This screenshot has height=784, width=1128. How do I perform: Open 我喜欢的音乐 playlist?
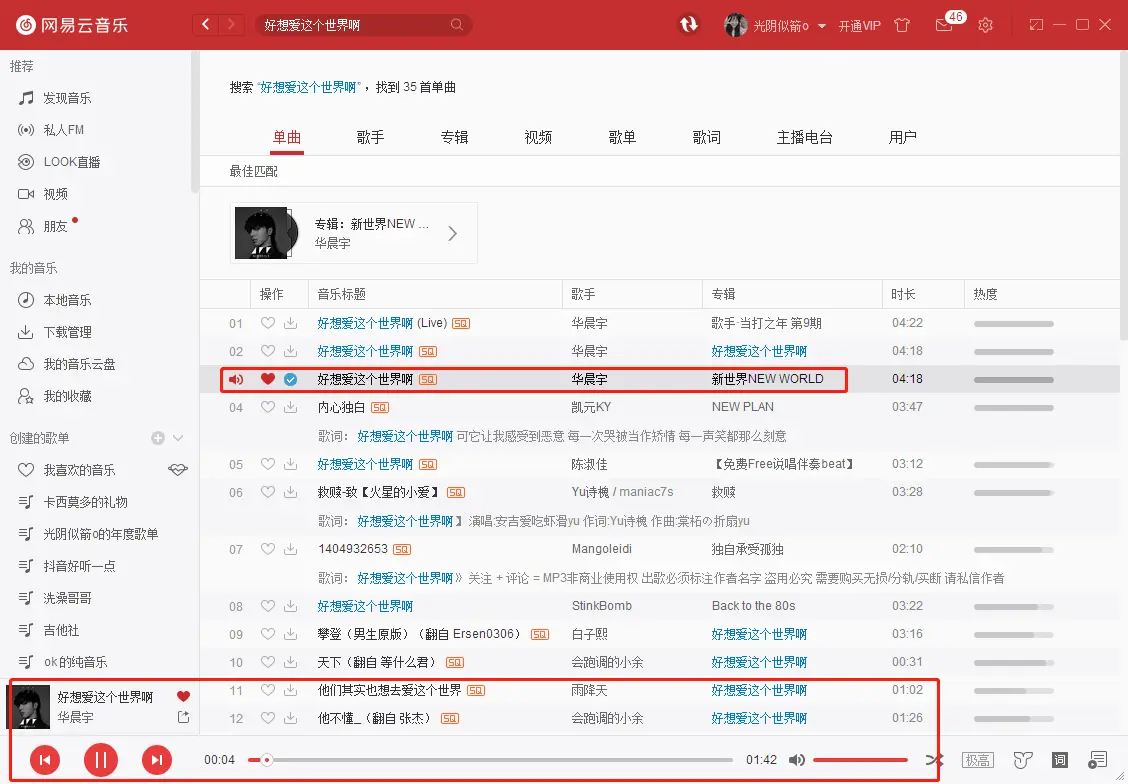79,470
